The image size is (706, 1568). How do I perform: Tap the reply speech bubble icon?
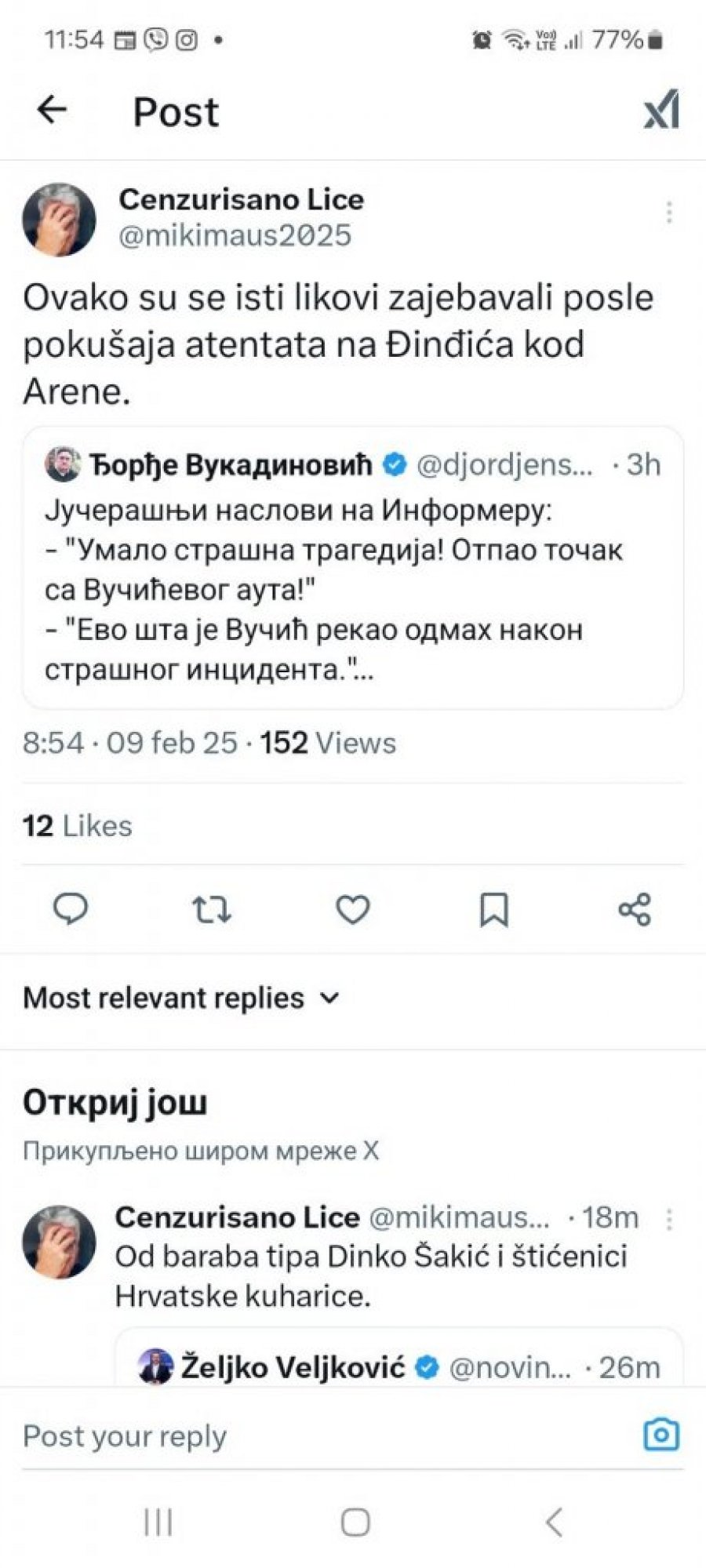tap(71, 910)
